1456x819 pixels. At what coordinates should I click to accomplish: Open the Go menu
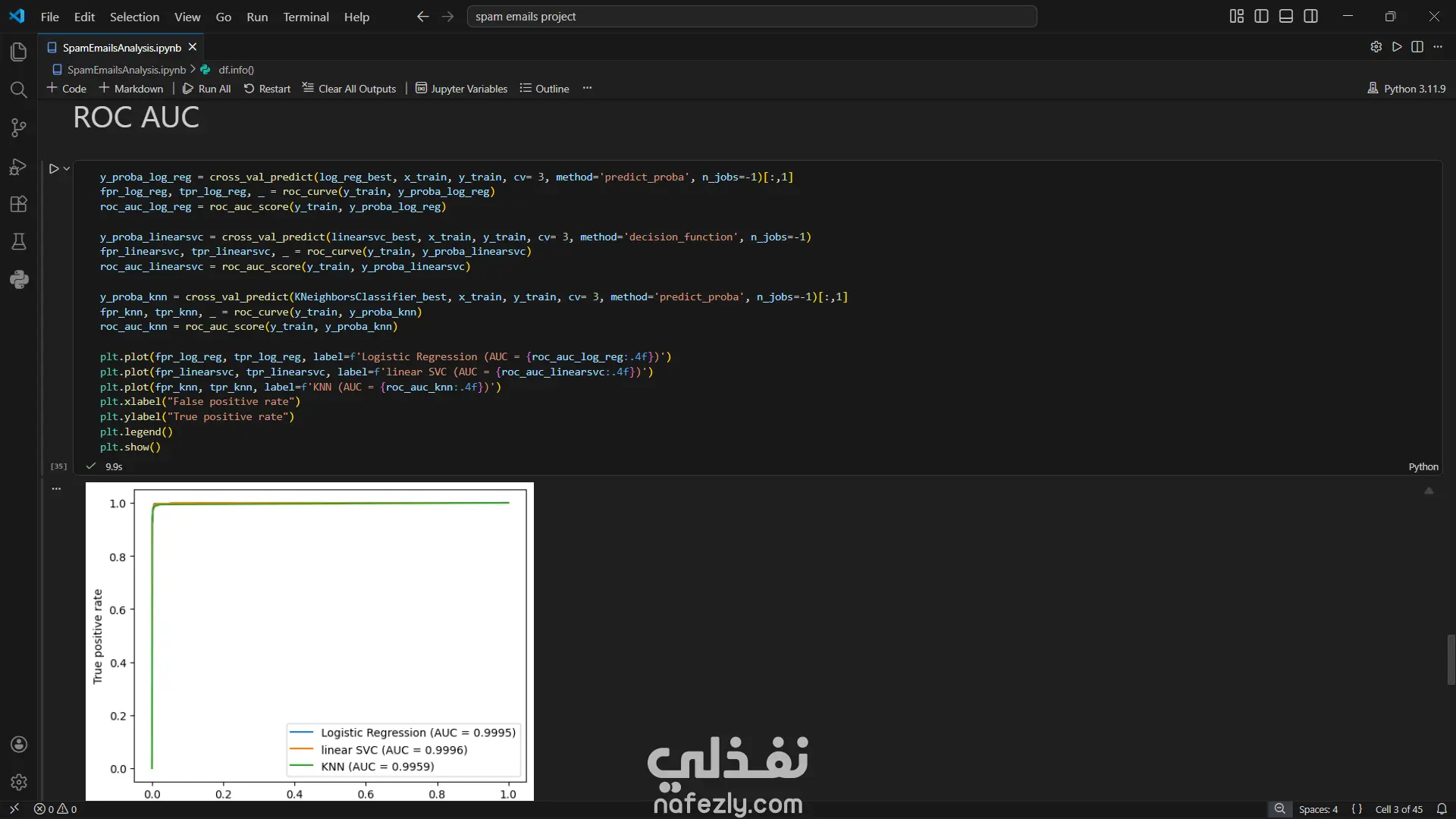223,17
